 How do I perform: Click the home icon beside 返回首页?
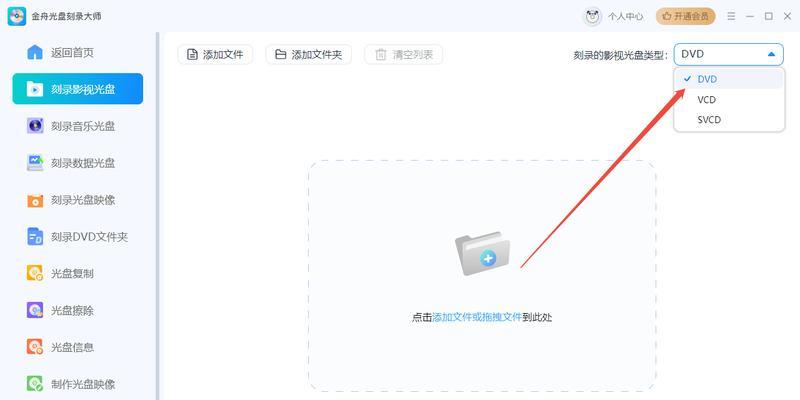(x=35, y=52)
